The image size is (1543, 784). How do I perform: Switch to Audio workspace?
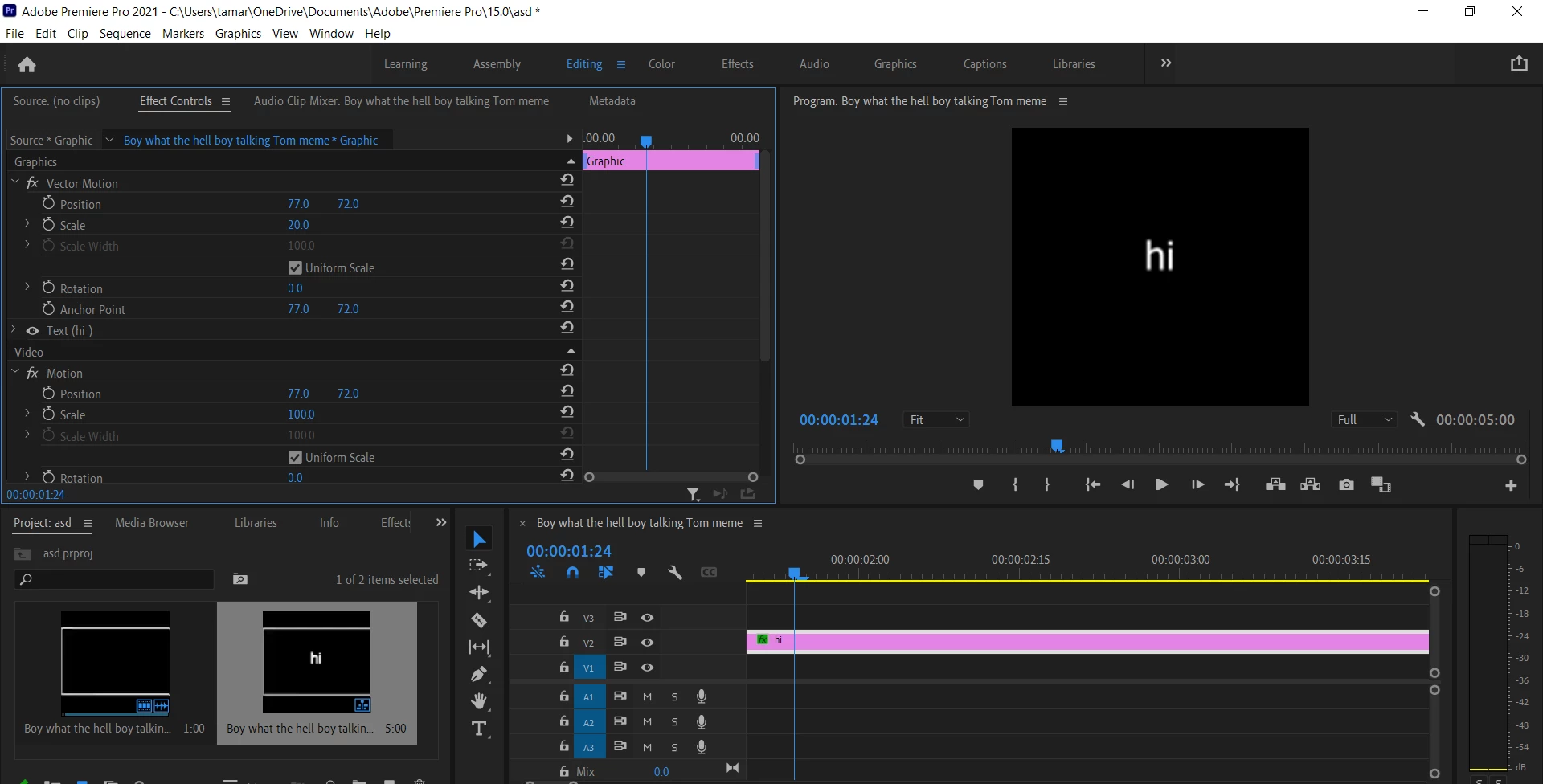coord(814,64)
